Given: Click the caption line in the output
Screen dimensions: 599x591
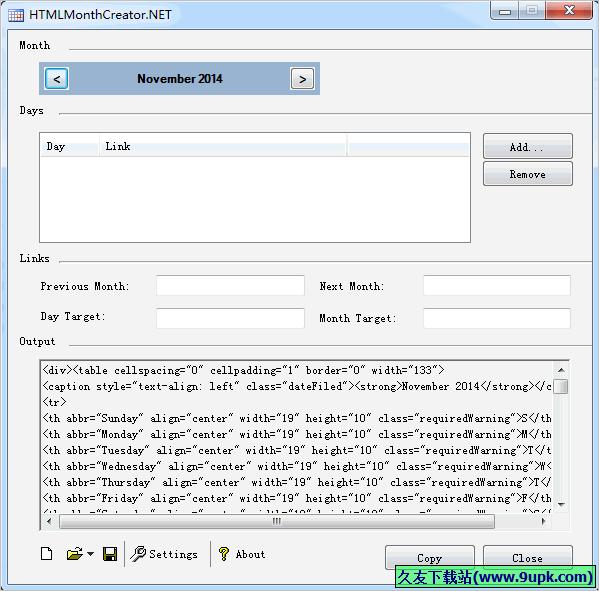Looking at the screenshot, I should (297, 386).
